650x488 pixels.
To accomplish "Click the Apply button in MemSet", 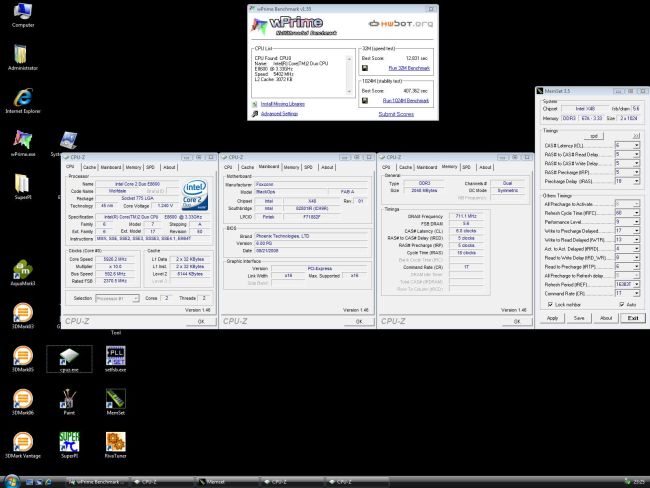I will click(552, 318).
